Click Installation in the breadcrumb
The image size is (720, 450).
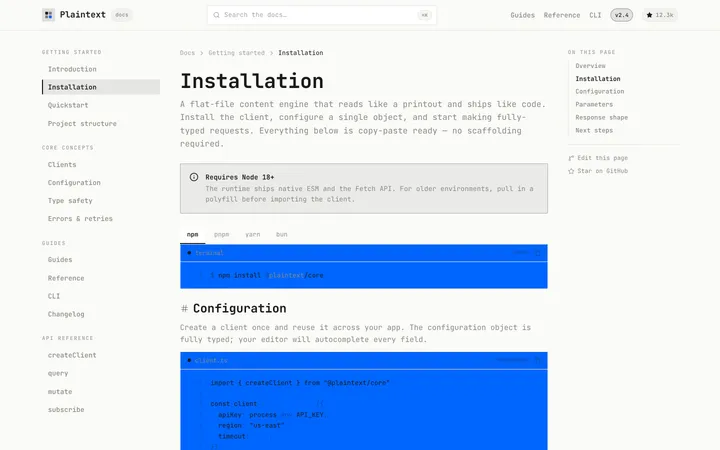301,53
